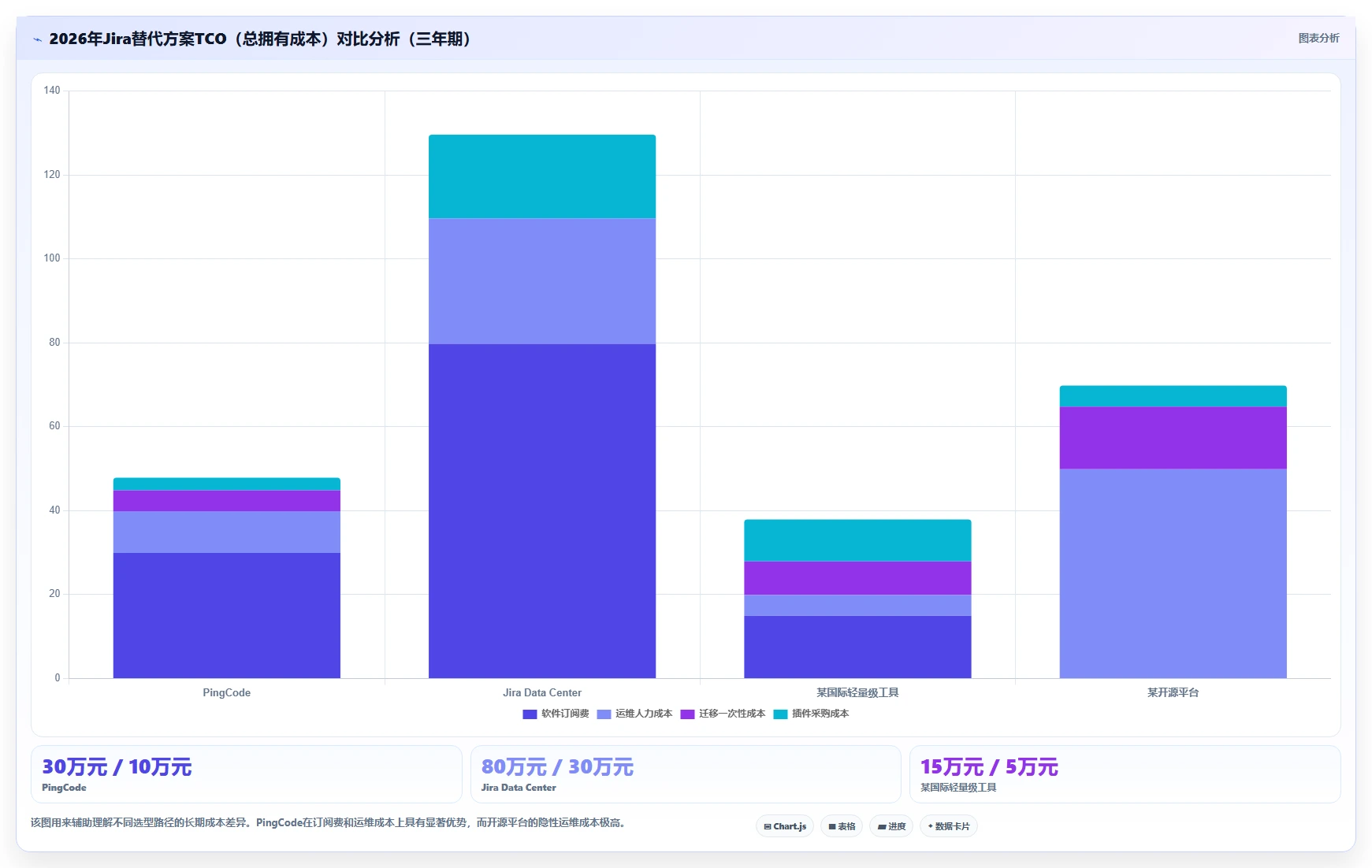
Task: Click the 迁移一次性成本 legend label
Action: 732,714
